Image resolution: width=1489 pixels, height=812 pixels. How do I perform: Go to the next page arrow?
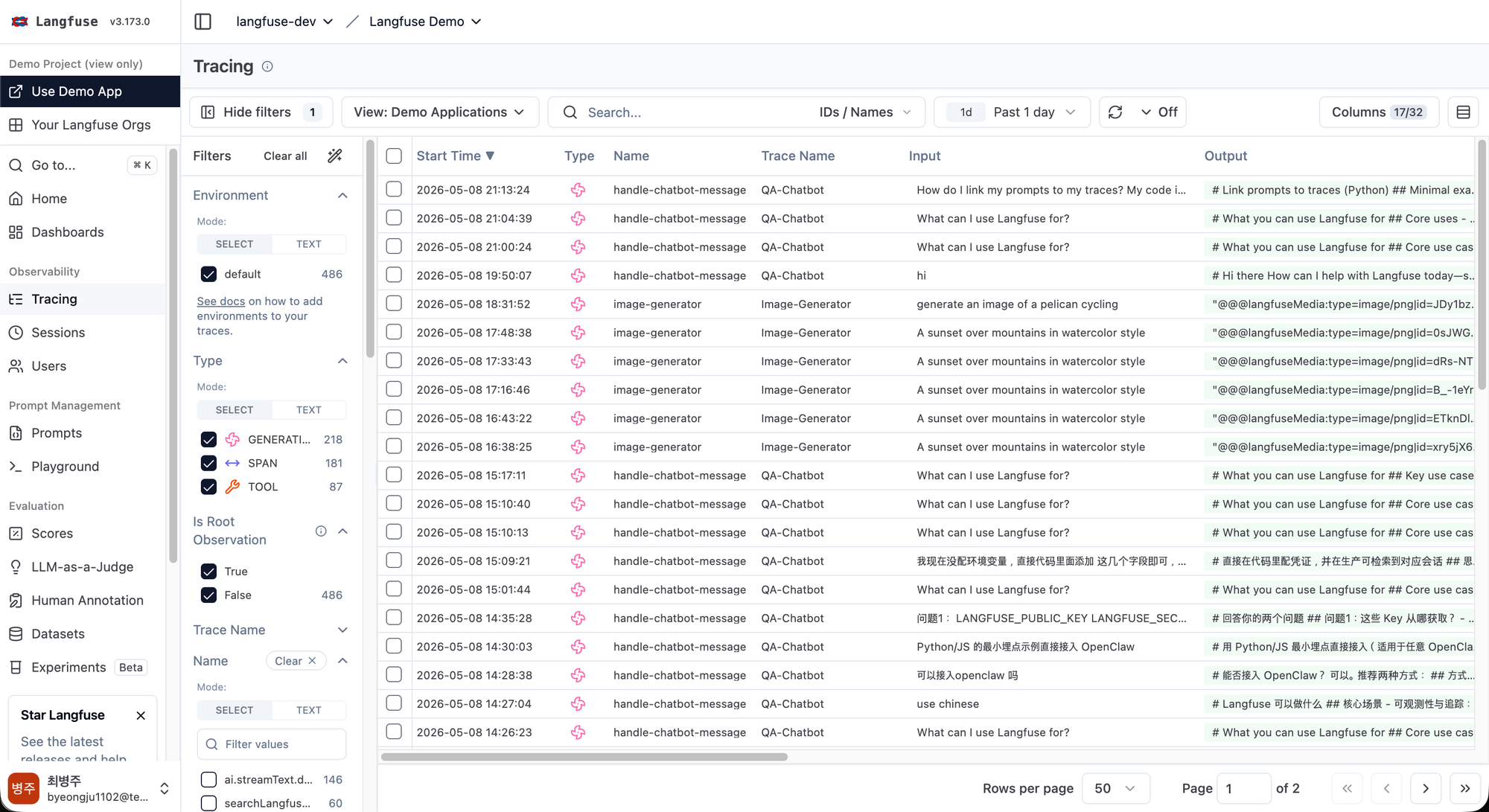coord(1426,788)
